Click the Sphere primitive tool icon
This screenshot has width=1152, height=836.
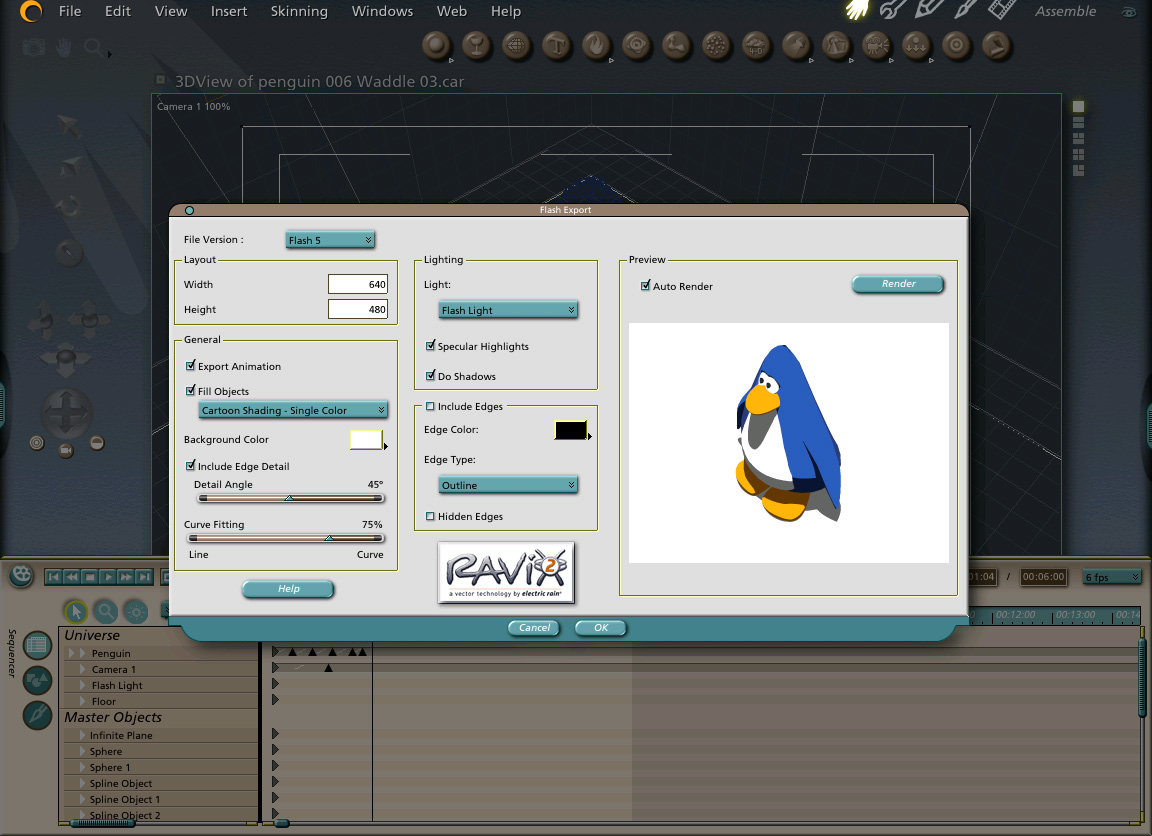click(436, 45)
